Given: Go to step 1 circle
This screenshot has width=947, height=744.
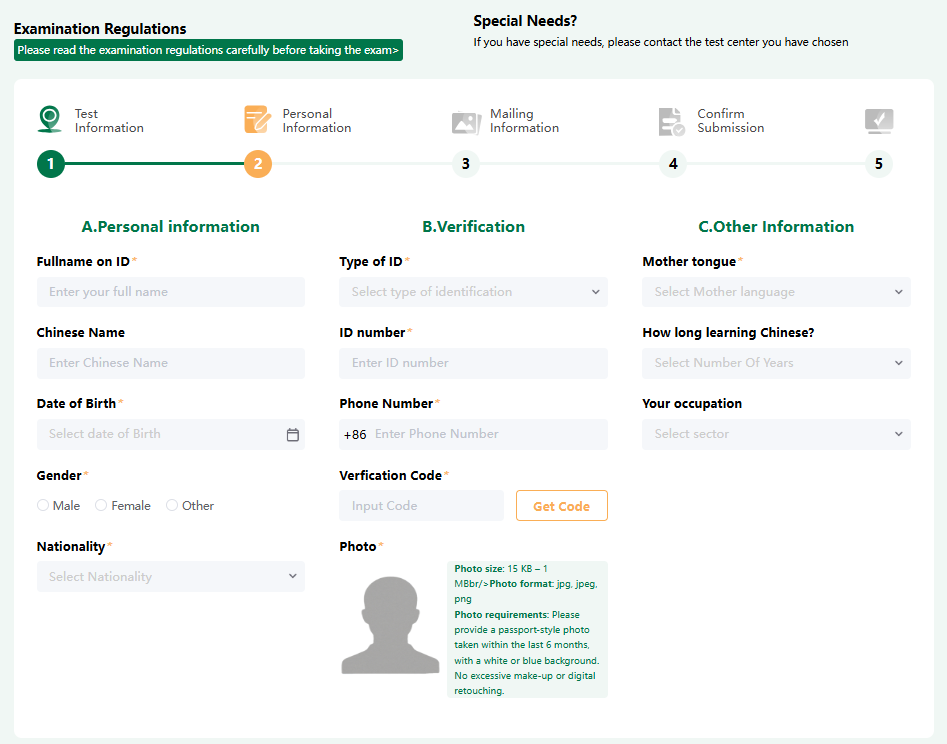Looking at the screenshot, I should [51, 164].
